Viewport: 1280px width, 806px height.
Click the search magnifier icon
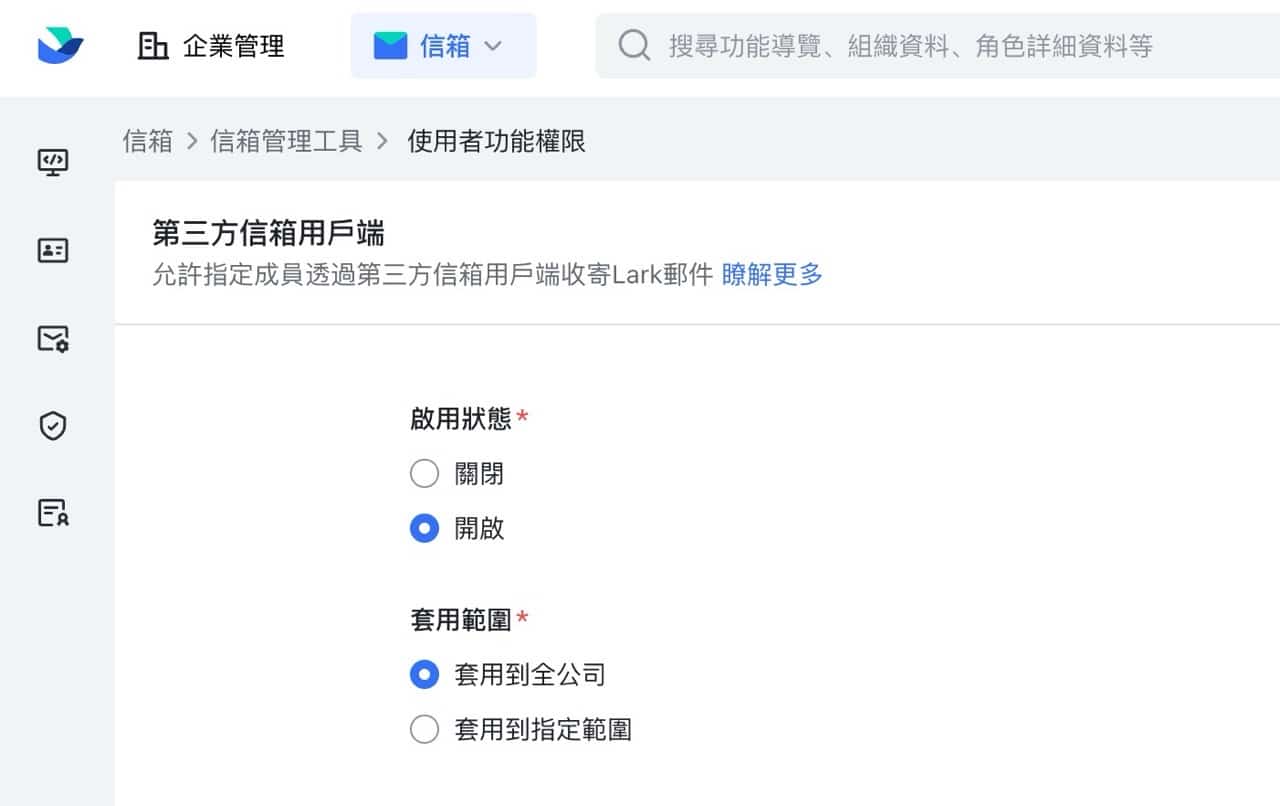coord(634,46)
